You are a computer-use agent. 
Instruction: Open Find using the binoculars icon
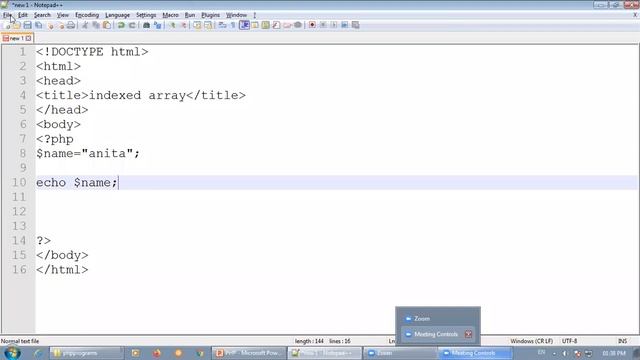click(146, 25)
